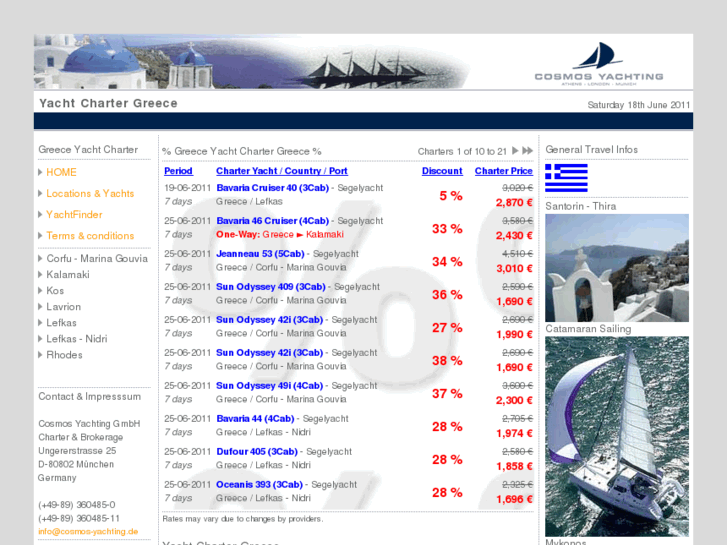This screenshot has height=545, width=727.
Task: Select Lefkas location link
Action: click(61, 323)
